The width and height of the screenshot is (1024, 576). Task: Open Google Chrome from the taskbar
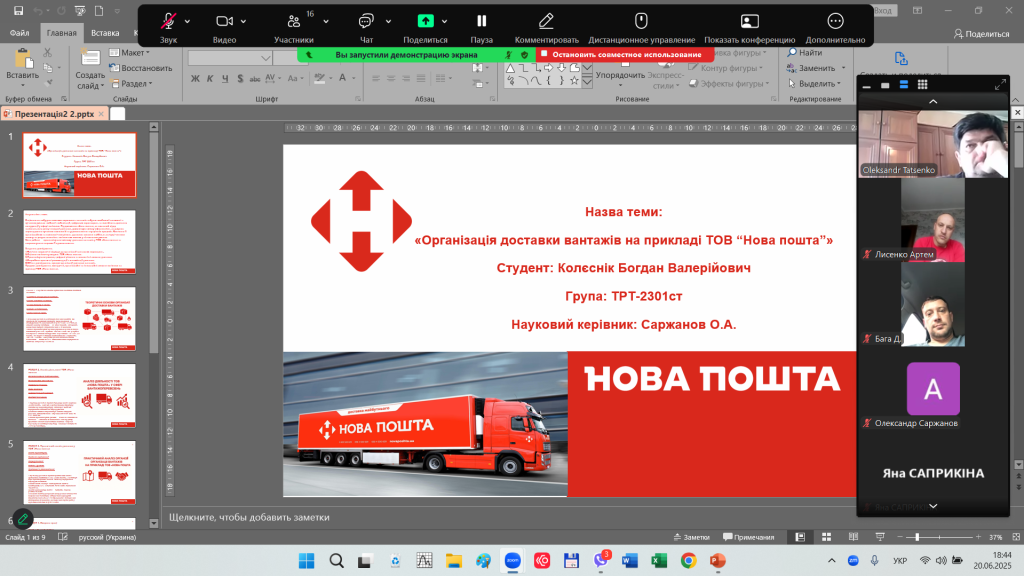pos(688,560)
